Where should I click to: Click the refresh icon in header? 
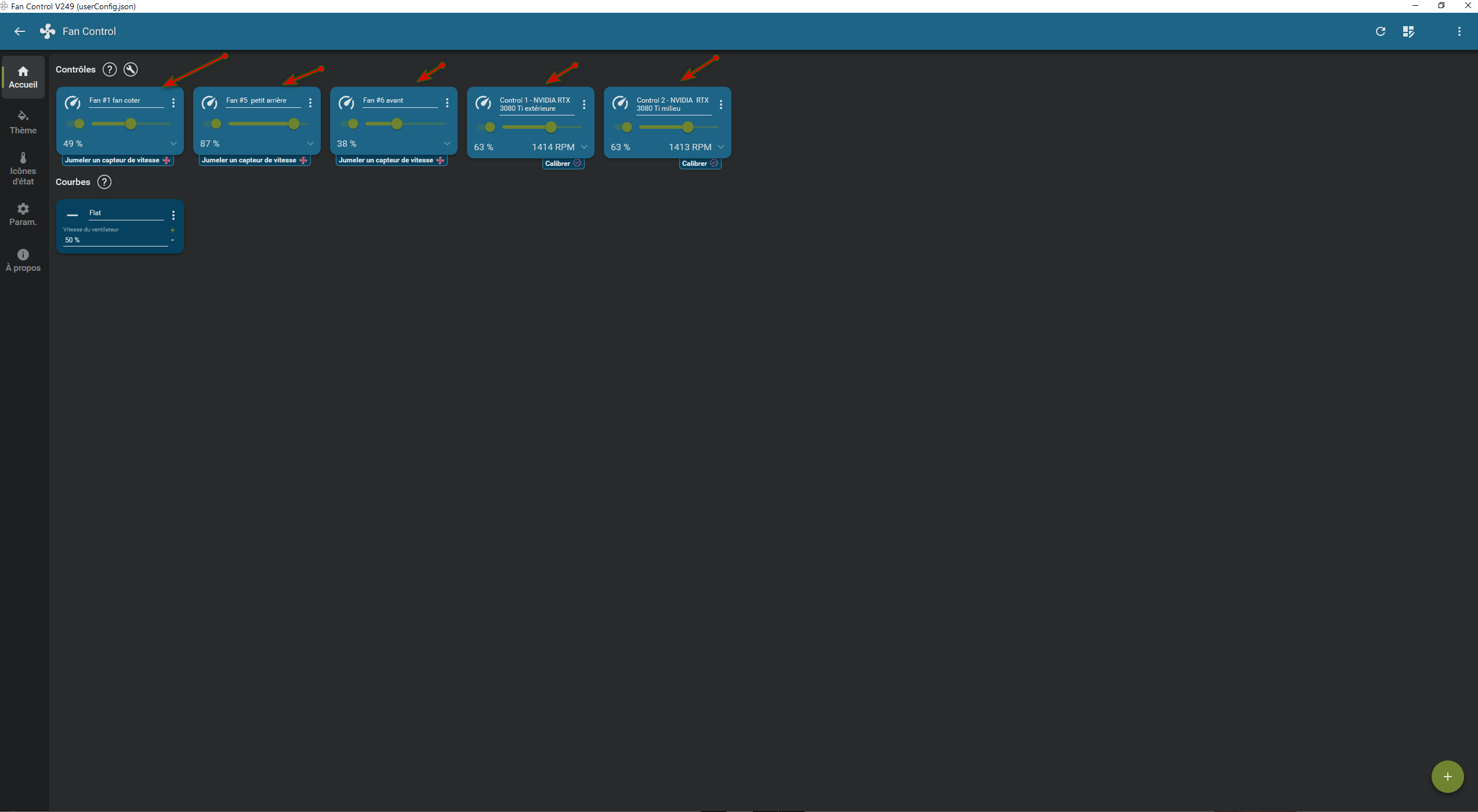click(1381, 31)
